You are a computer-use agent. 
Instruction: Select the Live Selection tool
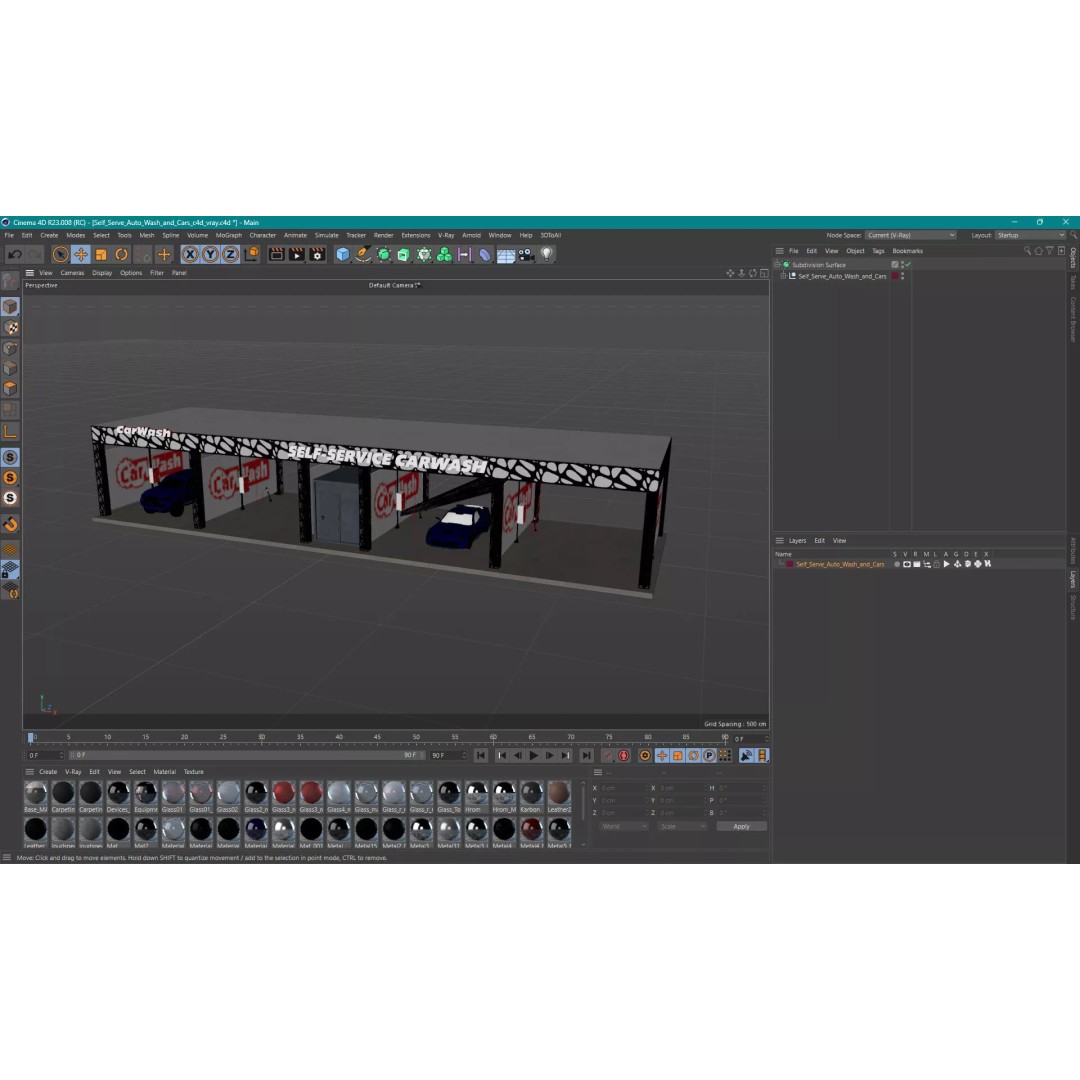coord(61,255)
